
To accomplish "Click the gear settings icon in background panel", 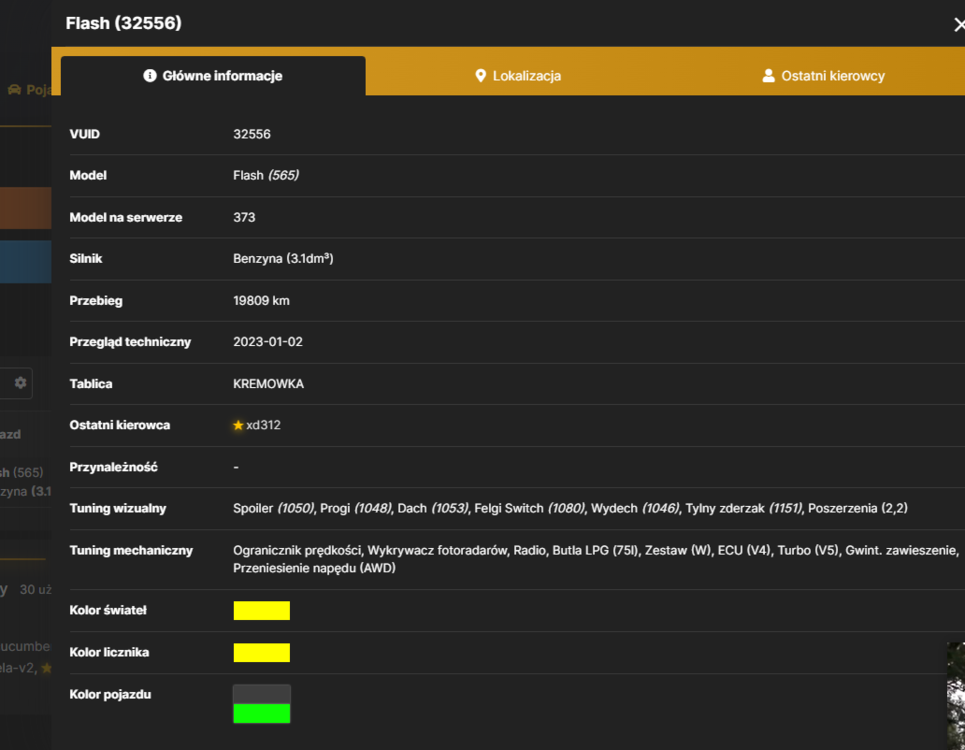I will [20, 383].
